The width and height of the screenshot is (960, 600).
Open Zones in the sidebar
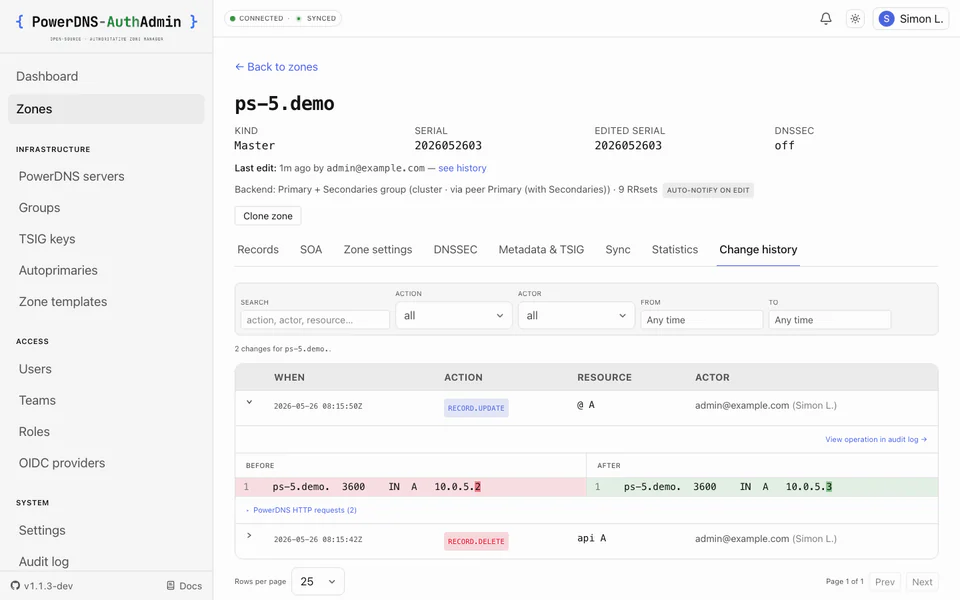(106, 109)
